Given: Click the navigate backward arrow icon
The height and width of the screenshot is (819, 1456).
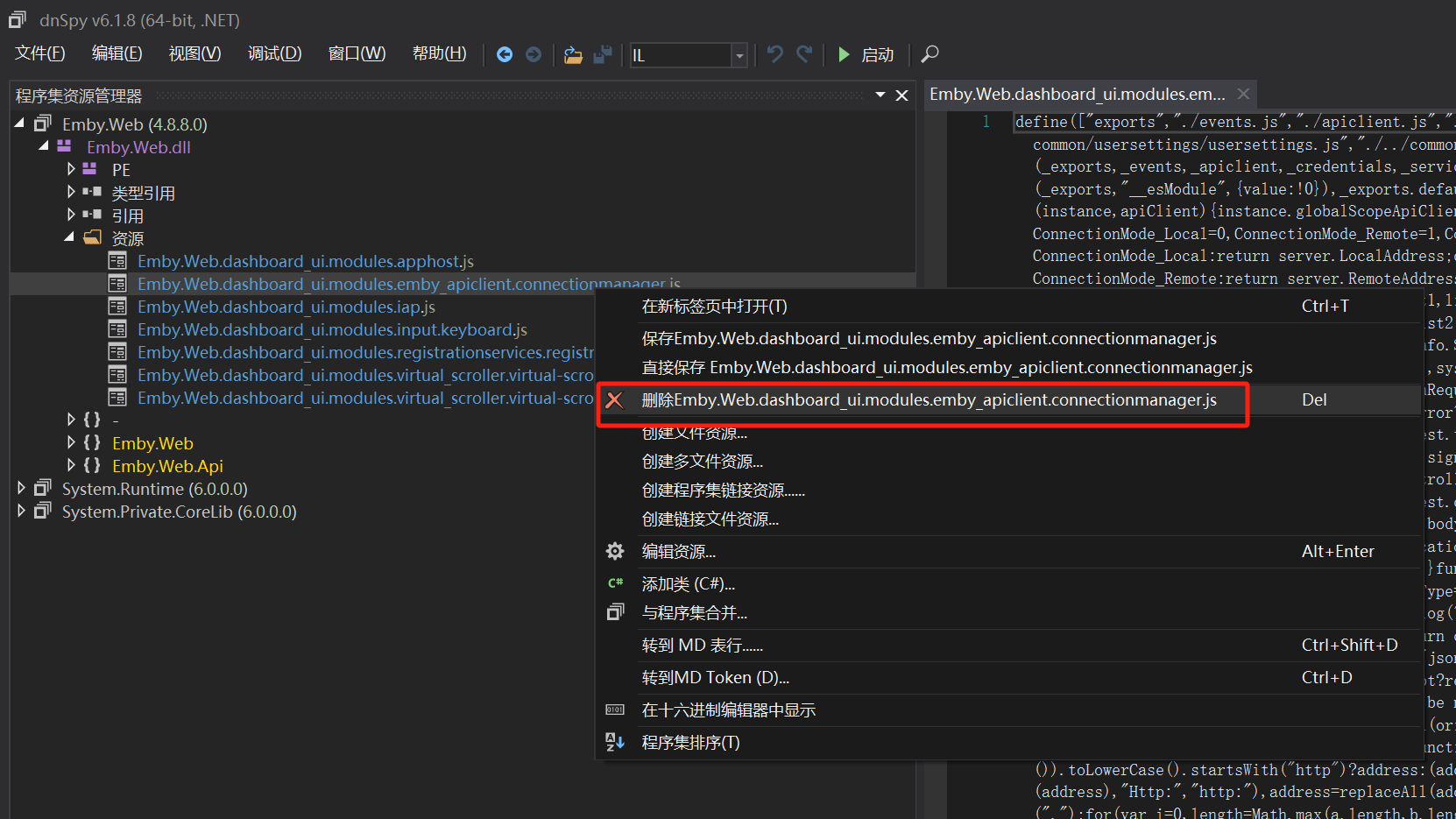Looking at the screenshot, I should pos(505,54).
